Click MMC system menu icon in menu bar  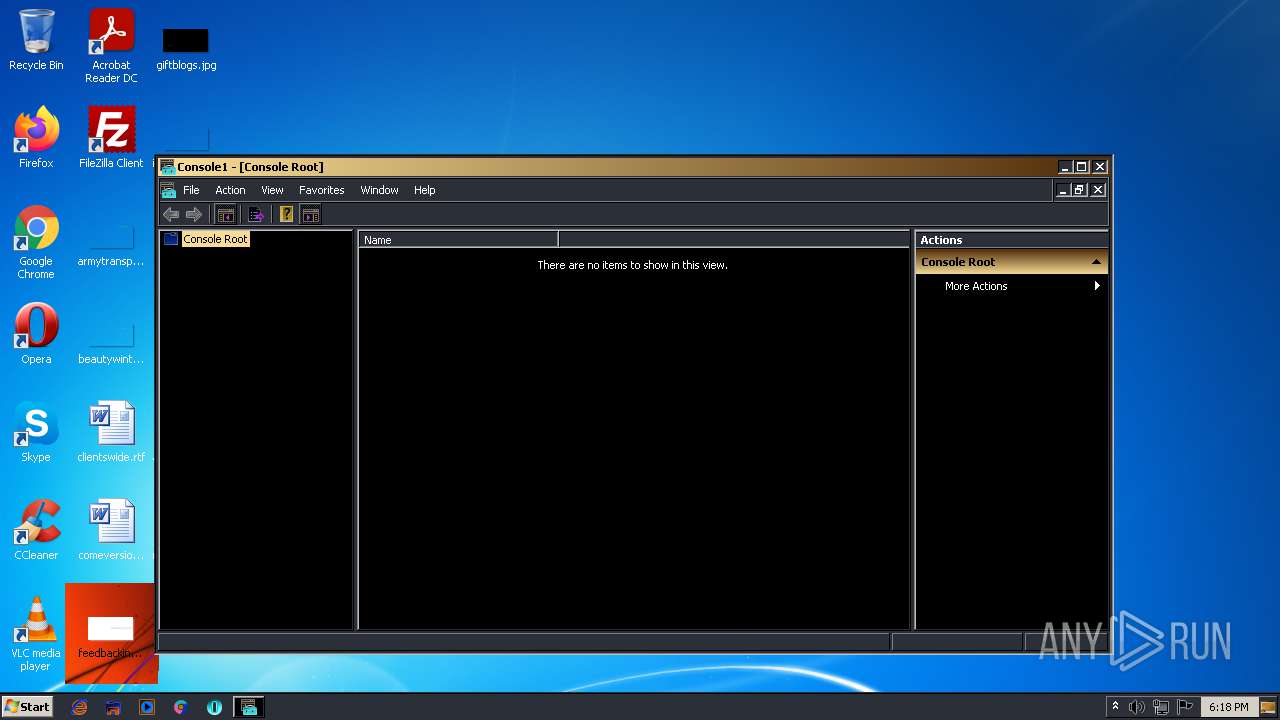(x=168, y=190)
